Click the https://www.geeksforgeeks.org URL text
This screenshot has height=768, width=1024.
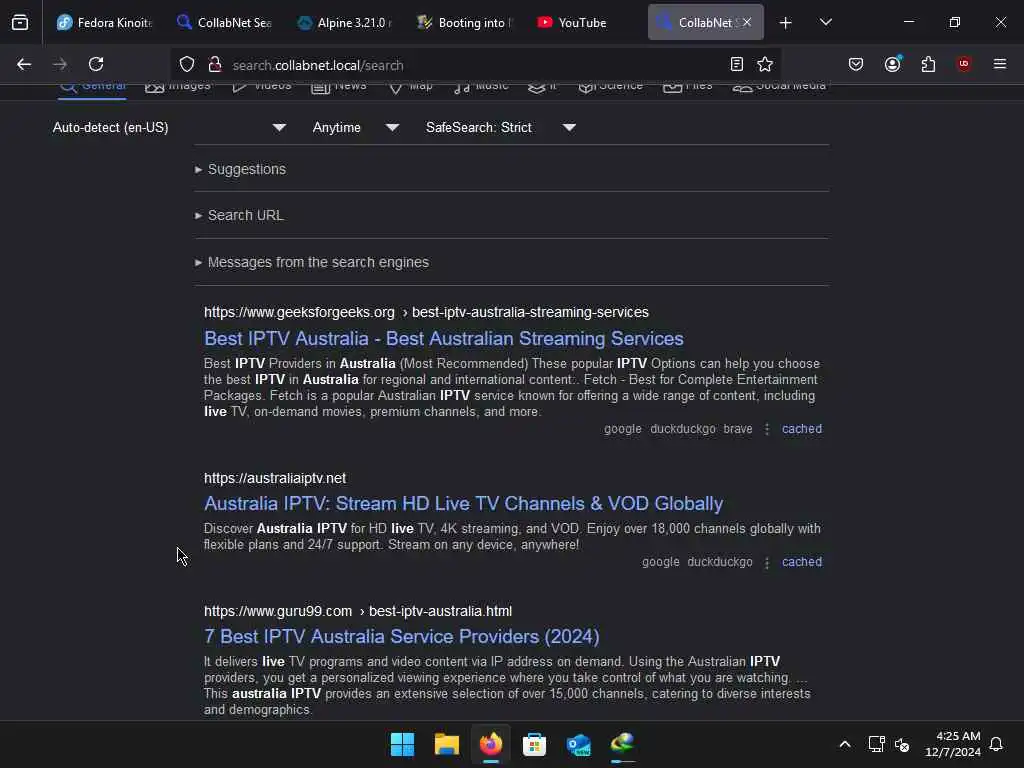click(x=299, y=312)
